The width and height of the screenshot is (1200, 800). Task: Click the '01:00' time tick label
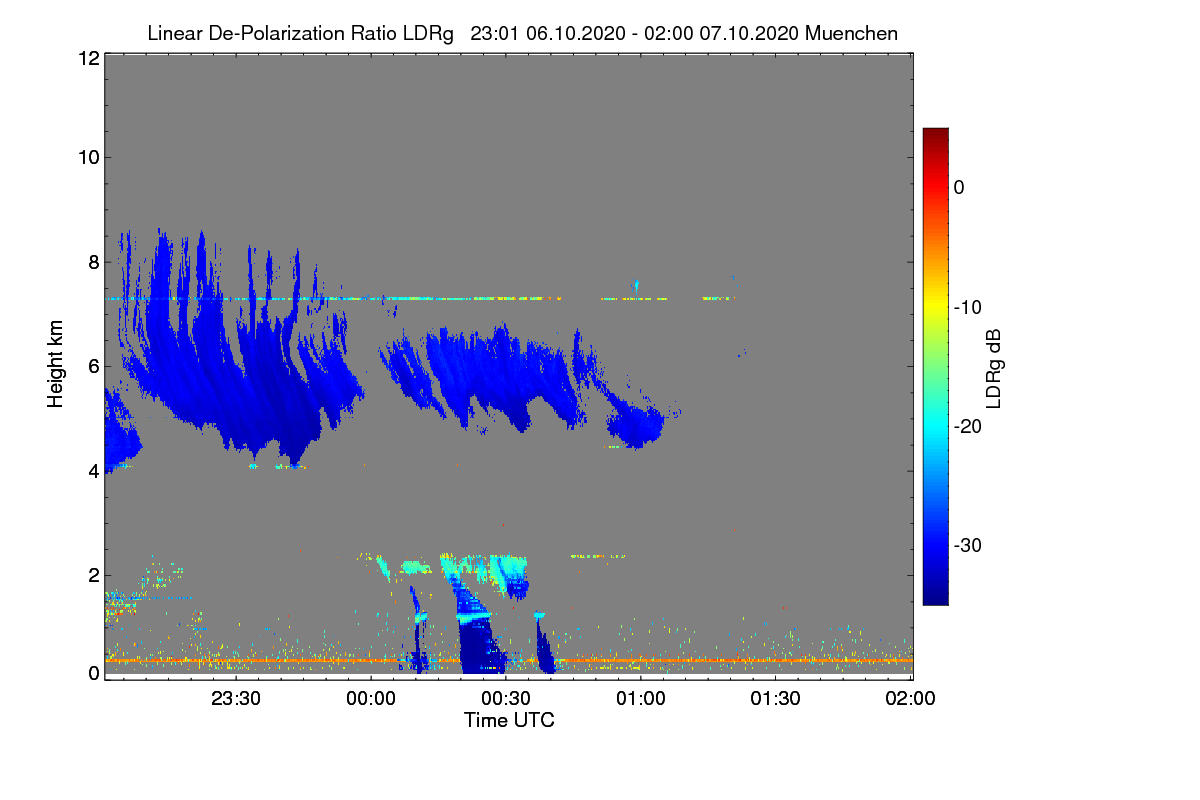[641, 700]
